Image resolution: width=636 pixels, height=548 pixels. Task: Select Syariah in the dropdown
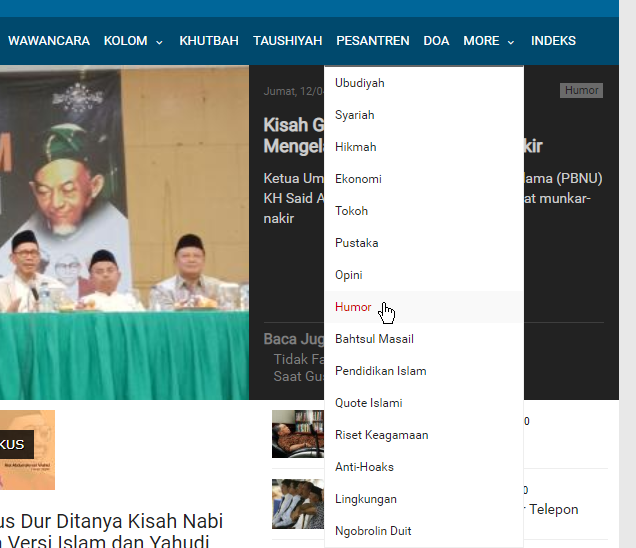click(355, 115)
